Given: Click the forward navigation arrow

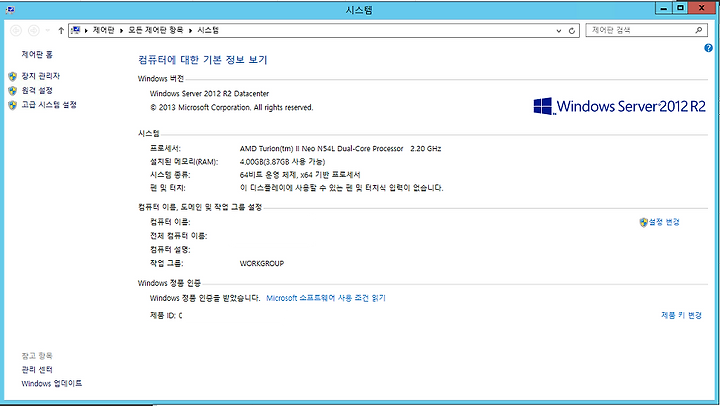Looking at the screenshot, I should (x=34, y=30).
